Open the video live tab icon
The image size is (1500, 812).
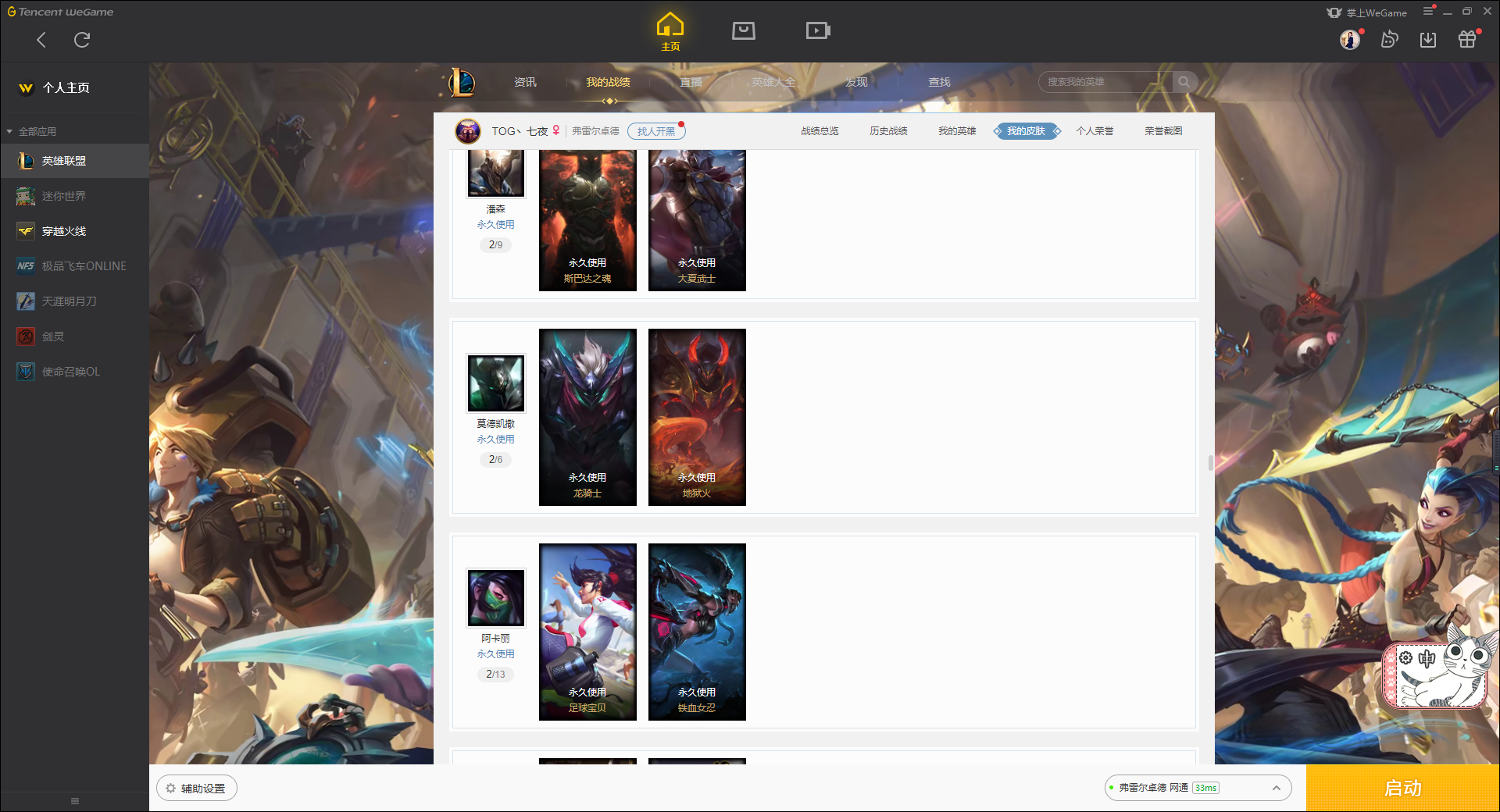[818, 30]
